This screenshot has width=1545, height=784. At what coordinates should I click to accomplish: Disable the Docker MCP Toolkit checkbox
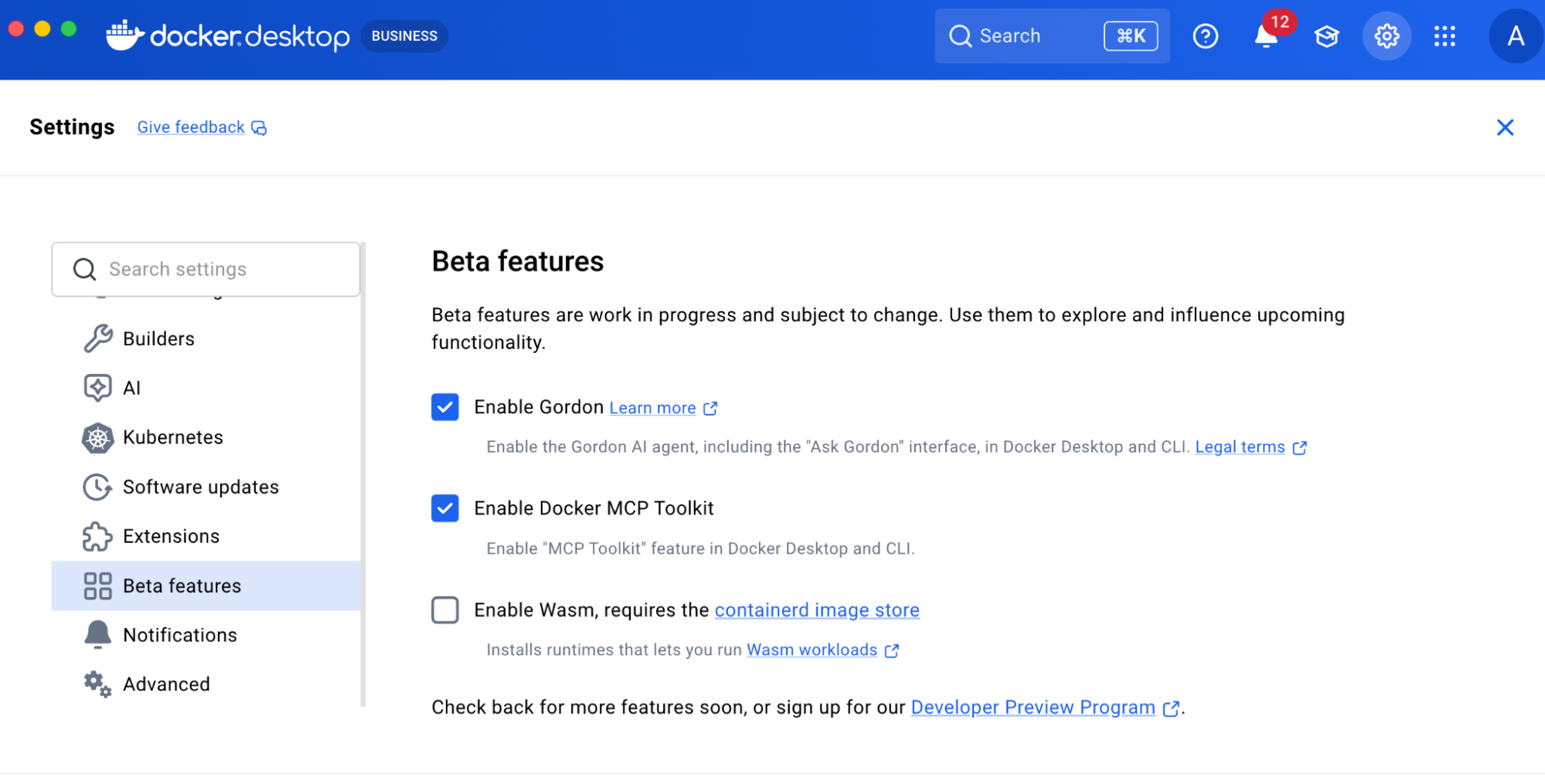point(445,508)
